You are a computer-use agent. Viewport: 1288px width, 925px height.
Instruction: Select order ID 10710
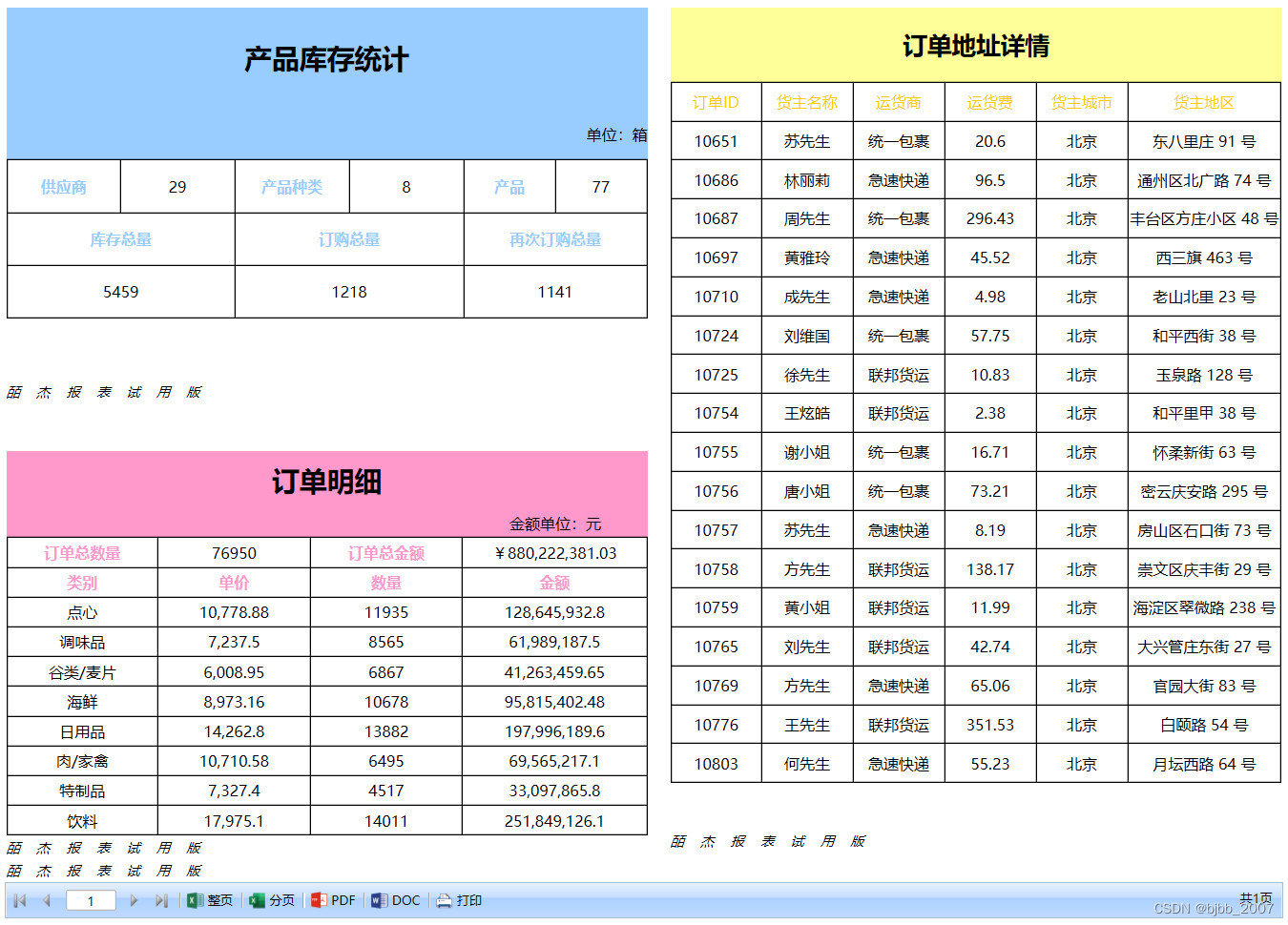click(x=716, y=297)
